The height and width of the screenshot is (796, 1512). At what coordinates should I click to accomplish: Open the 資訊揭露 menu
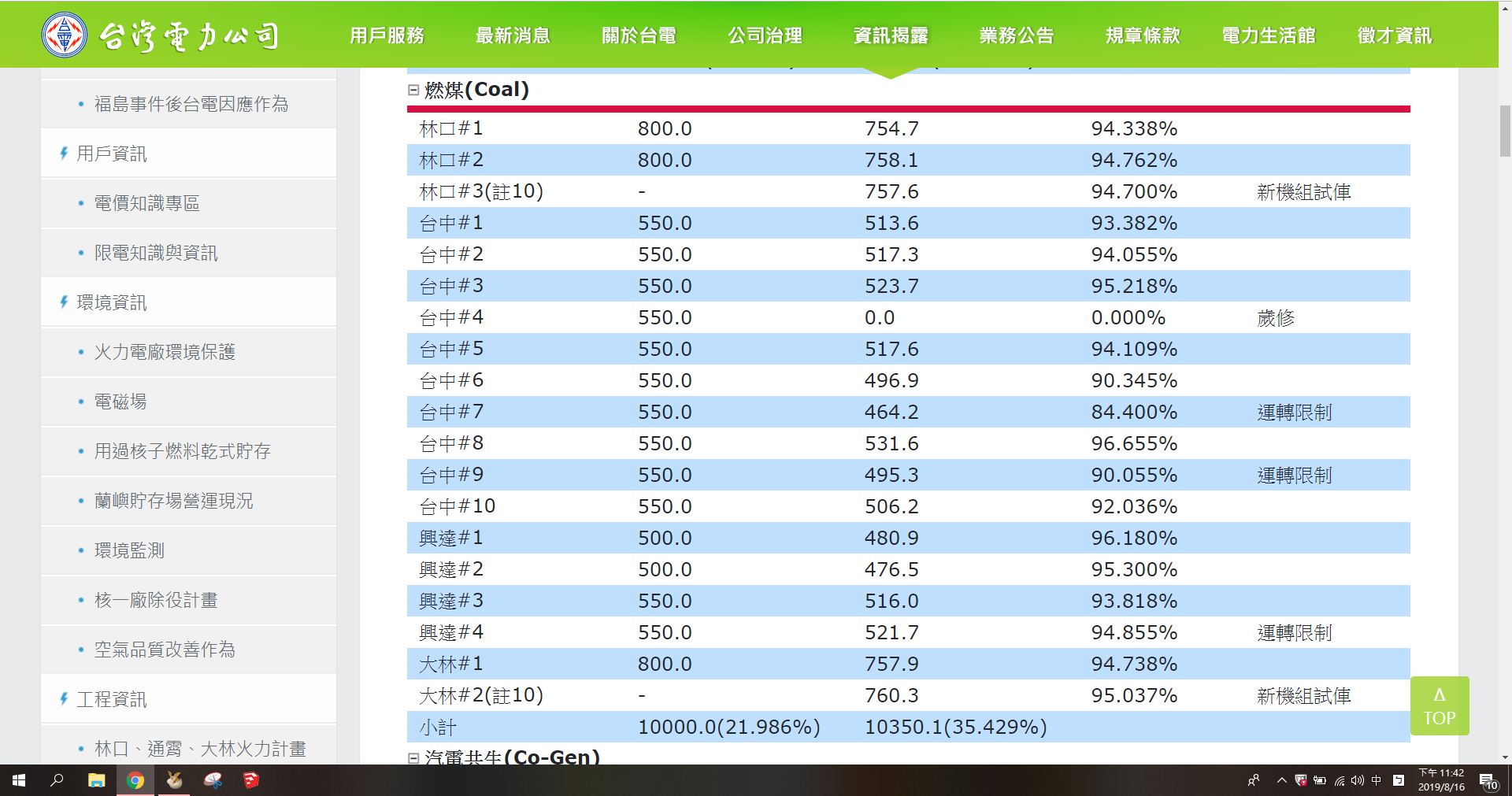[891, 35]
